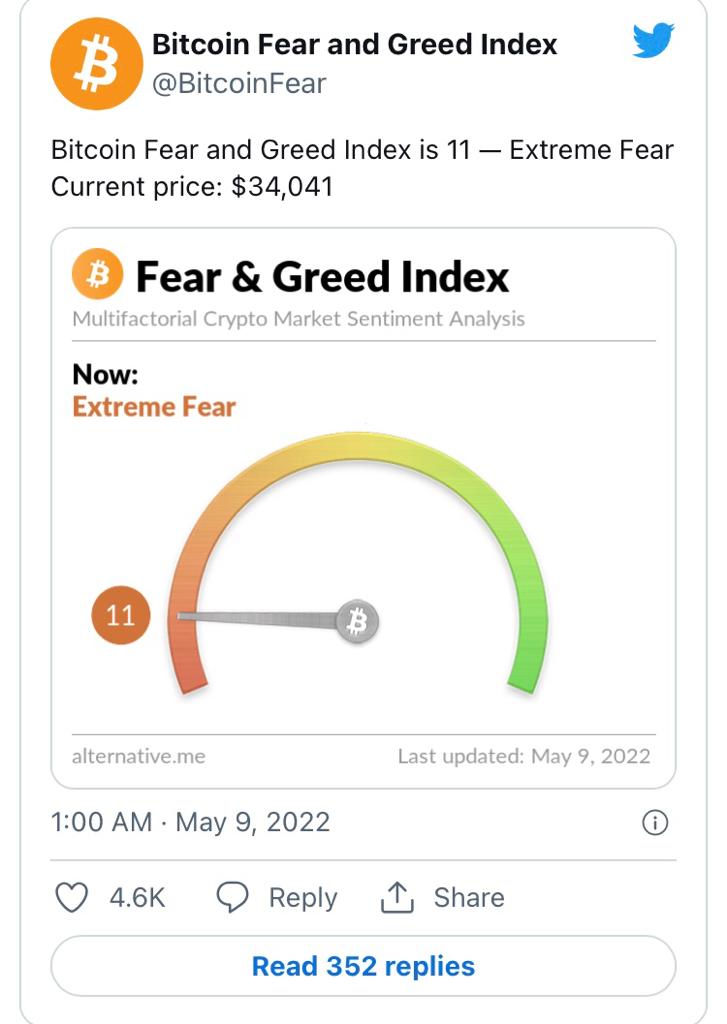Screen dimensions: 727x1024
Task: Open the 1:00 AM · May 9, 2022 timestamp
Action: (190, 822)
